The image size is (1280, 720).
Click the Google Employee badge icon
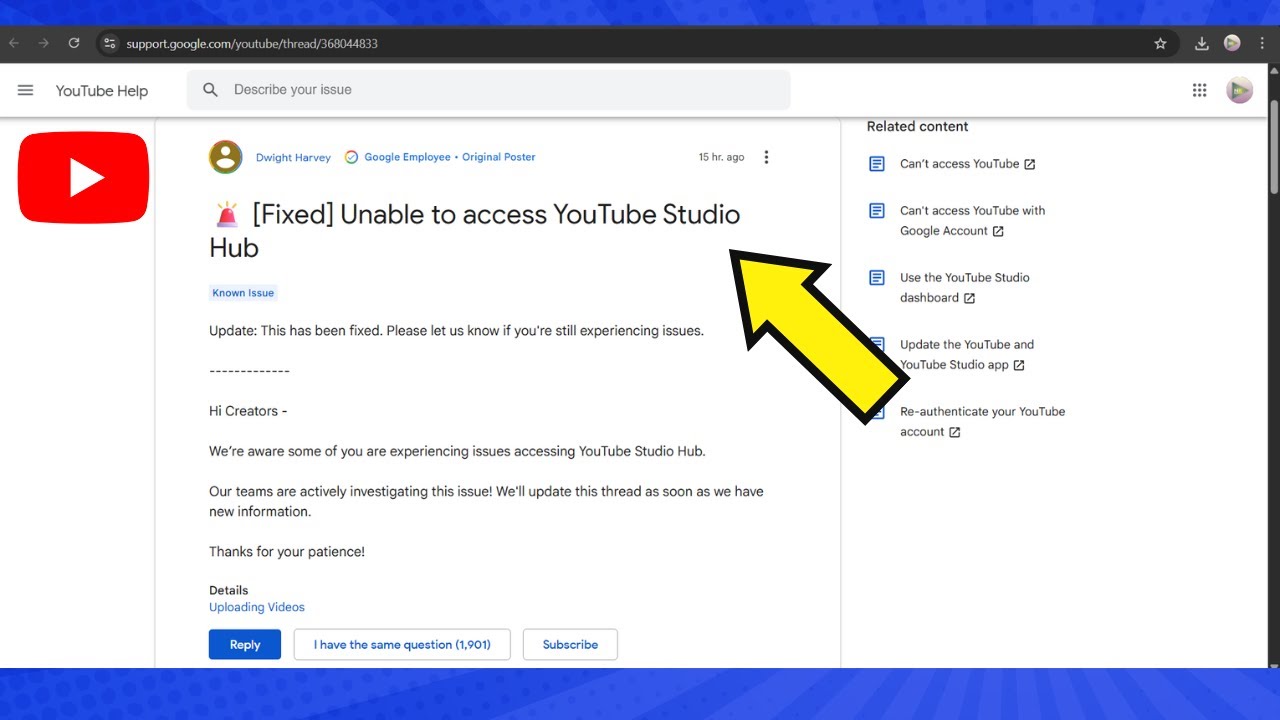click(x=351, y=157)
